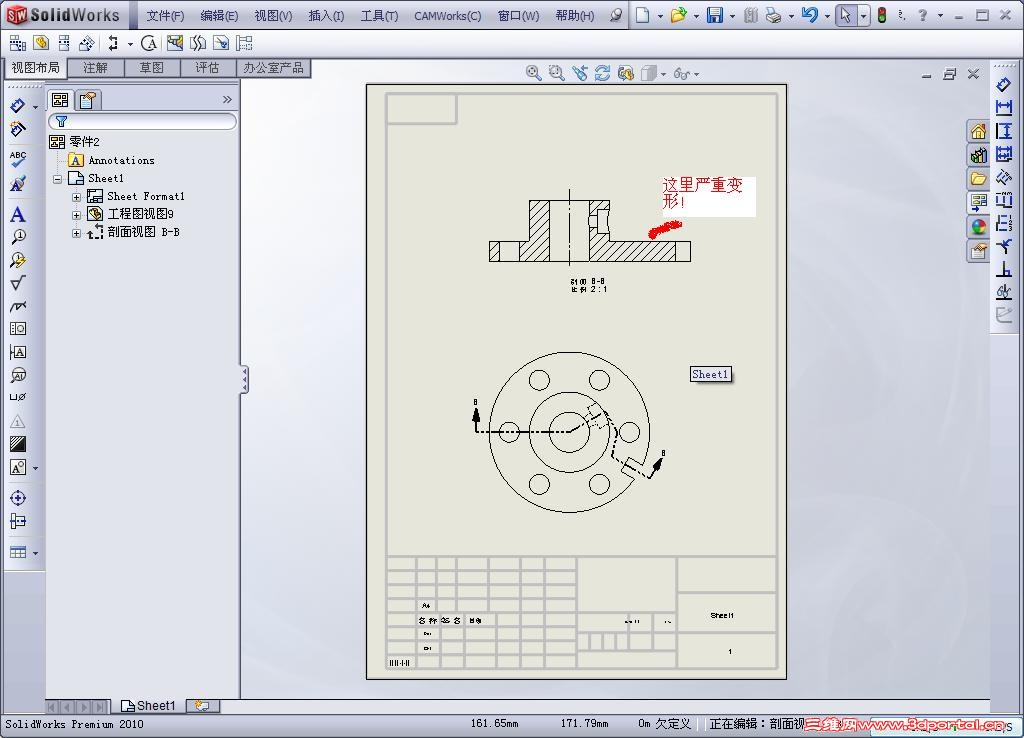Click the Rebuild traffic light icon
This screenshot has width=1024, height=738.
tap(882, 15)
